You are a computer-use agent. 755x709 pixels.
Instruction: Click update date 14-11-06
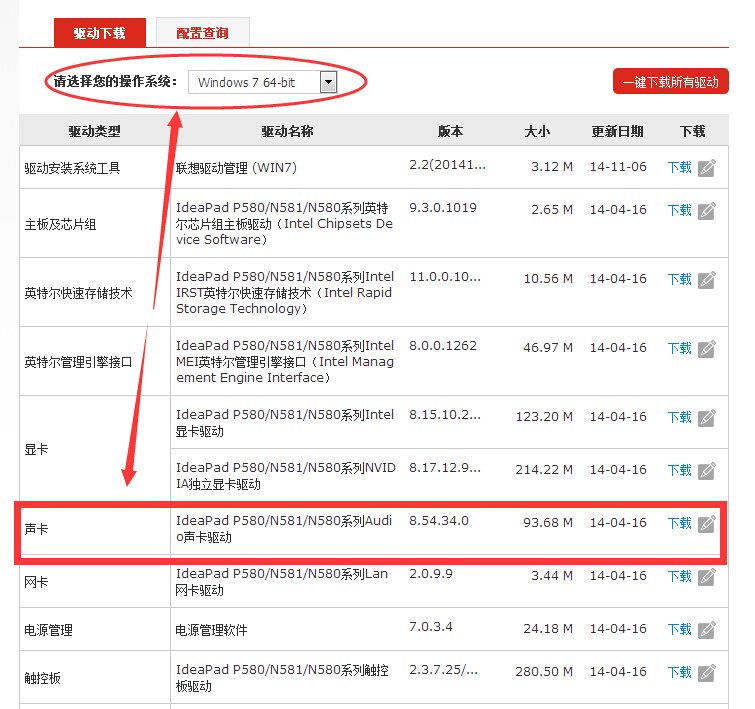[x=618, y=167]
